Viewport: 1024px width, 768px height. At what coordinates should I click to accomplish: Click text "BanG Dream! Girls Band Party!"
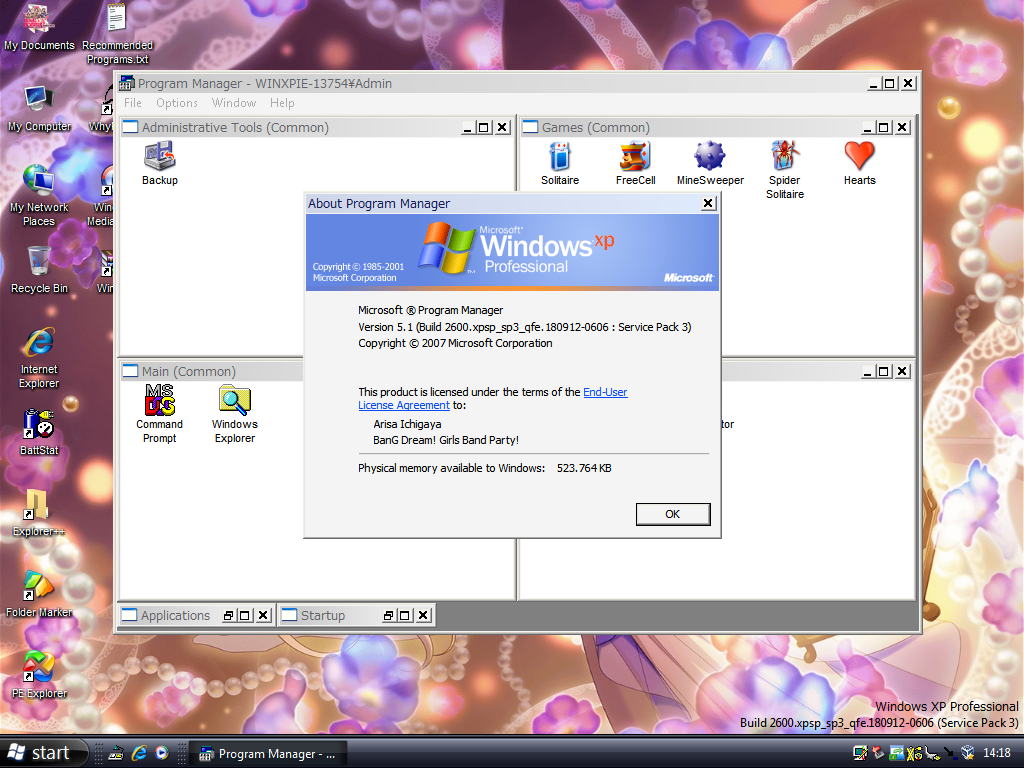(446, 440)
